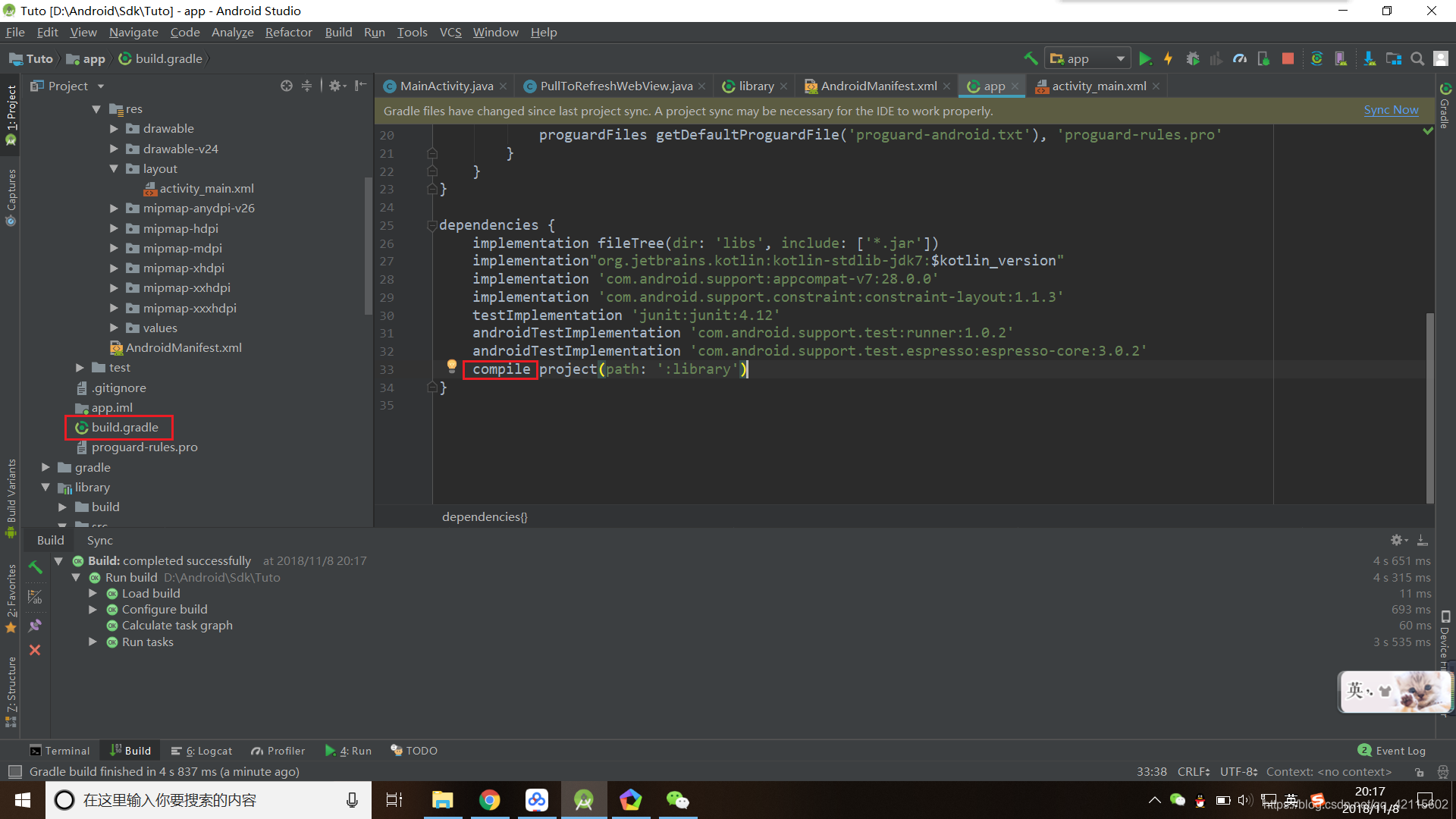Screen dimensions: 1456x819
Task: Open the VCS menu
Action: coord(450,32)
